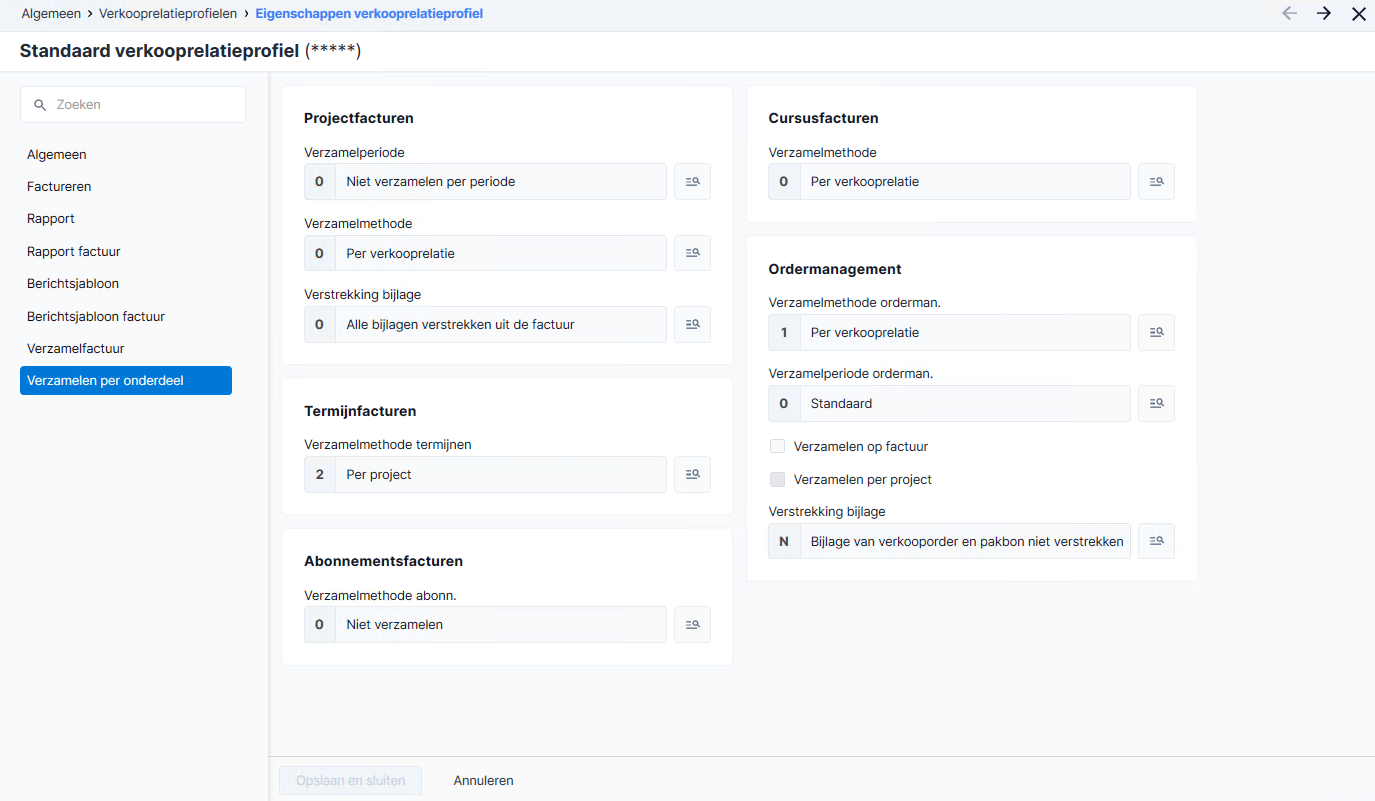The image size is (1375, 801).
Task: Open lookup for Projectfacturen Verzamelperiode
Action: point(692,182)
